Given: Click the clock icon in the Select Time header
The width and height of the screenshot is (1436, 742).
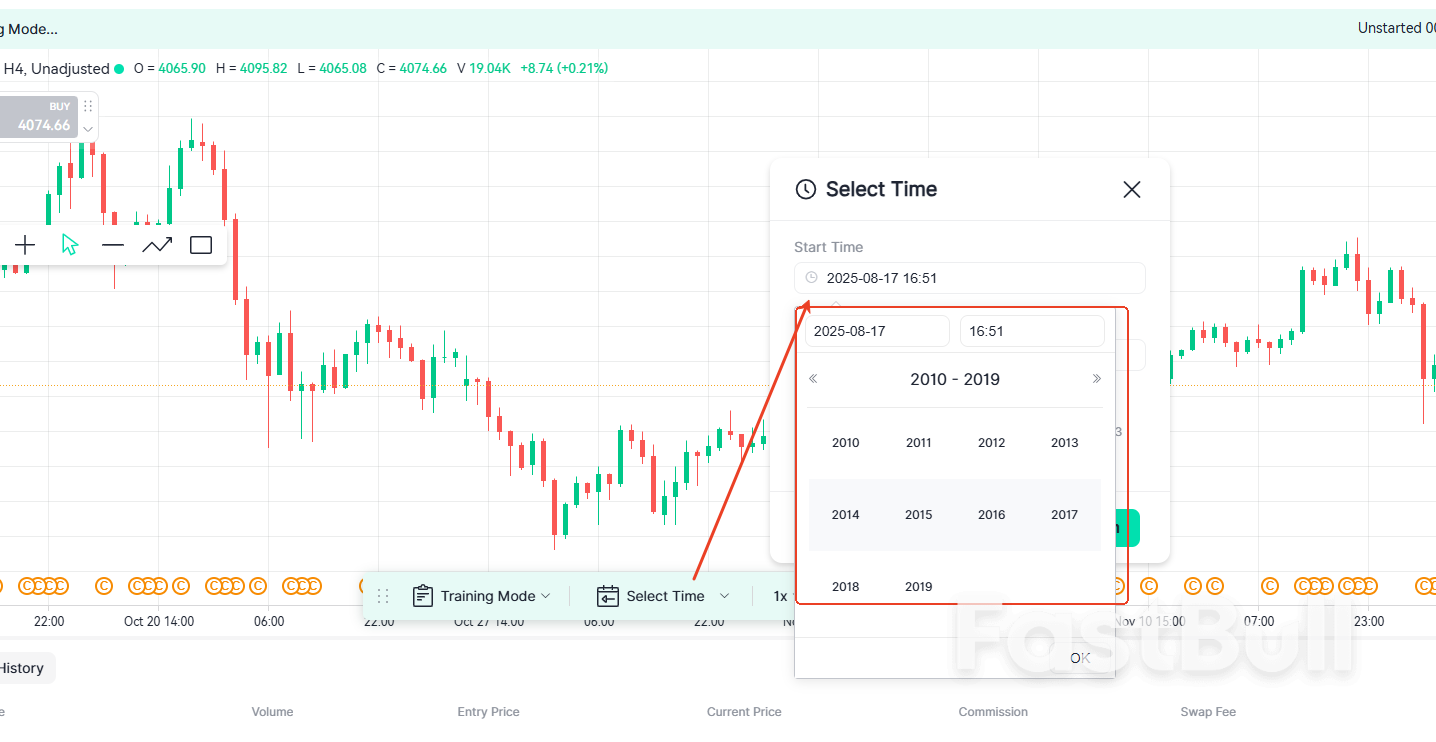Looking at the screenshot, I should pos(805,189).
